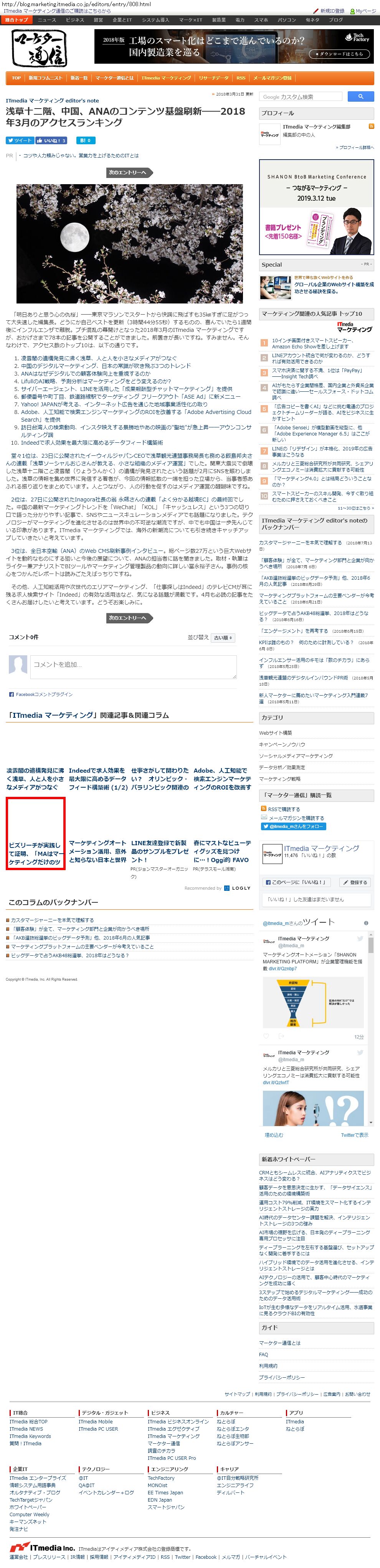Screen dimensions: 380x1568
Task: Click the blue Google search magnifier button
Action: pyautogui.click(x=360, y=96)
